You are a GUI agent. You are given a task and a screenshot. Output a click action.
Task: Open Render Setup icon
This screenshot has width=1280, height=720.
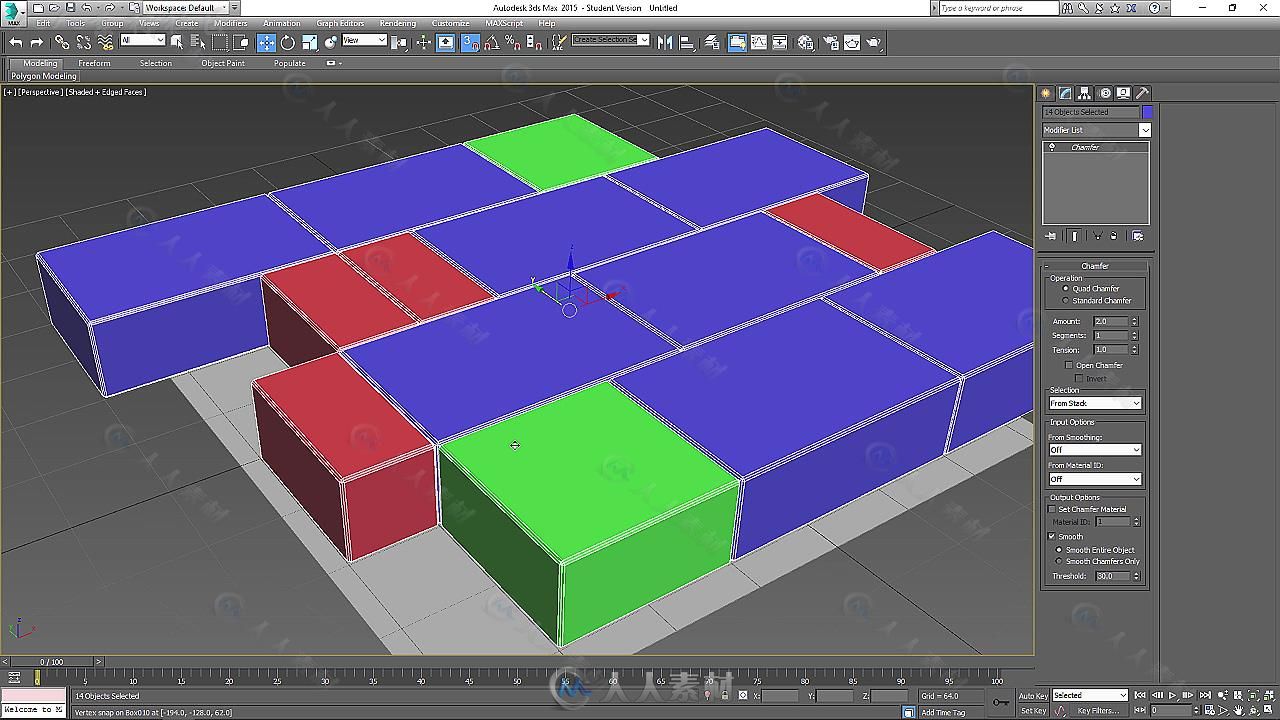pyautogui.click(x=830, y=42)
